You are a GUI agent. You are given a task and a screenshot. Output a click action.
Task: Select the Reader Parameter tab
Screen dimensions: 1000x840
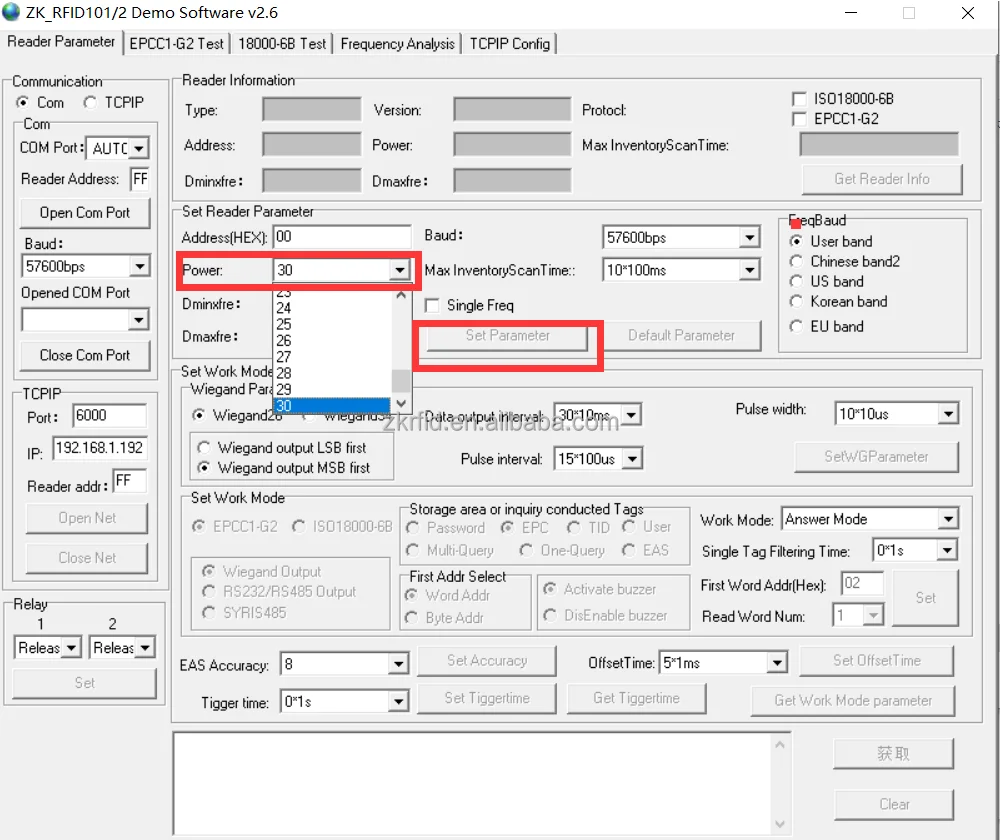pos(61,41)
